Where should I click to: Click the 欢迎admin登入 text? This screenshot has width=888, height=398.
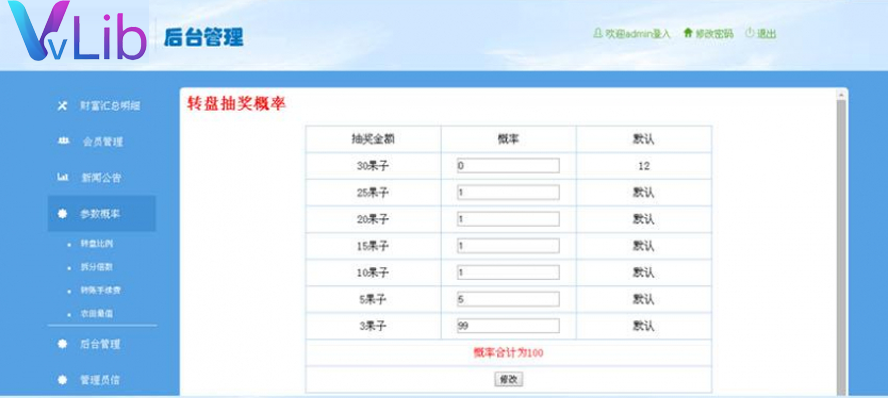638,33
